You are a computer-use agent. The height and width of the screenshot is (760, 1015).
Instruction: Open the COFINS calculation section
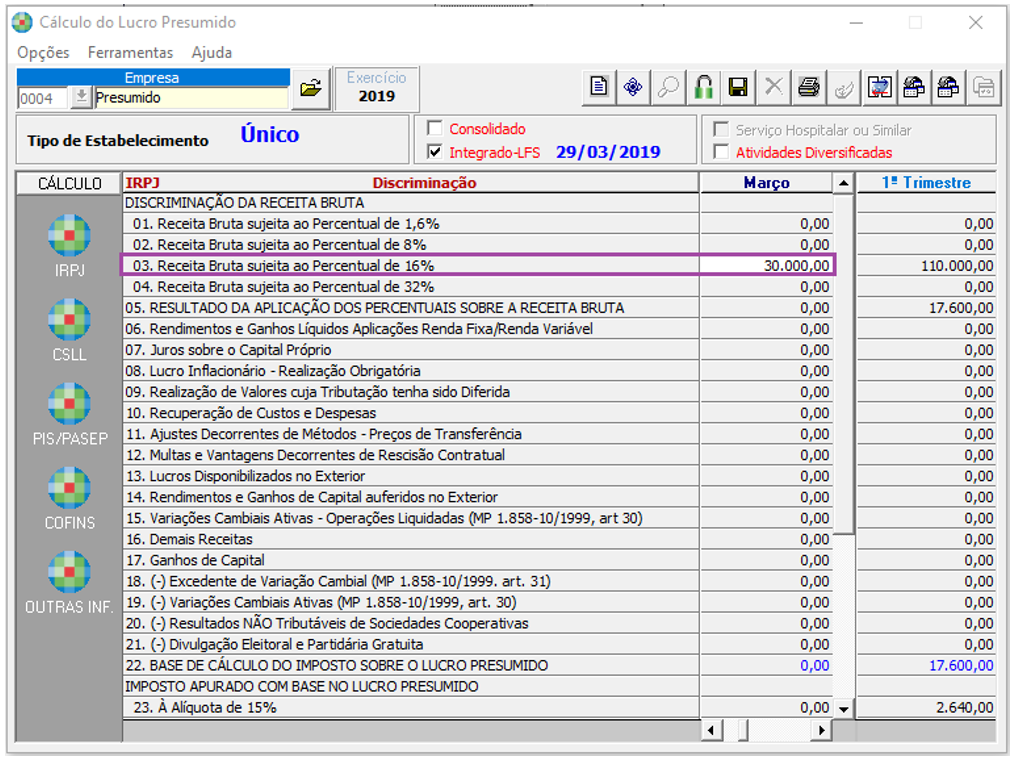[69, 499]
